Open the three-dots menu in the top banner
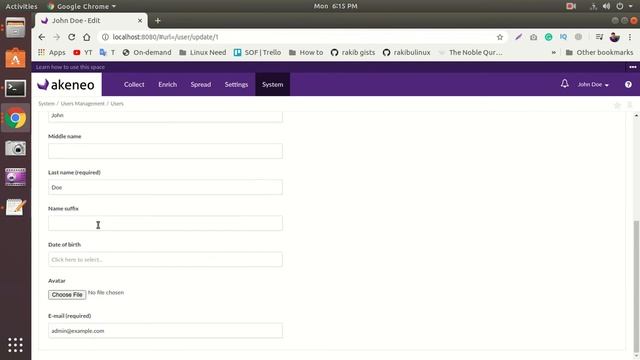Image resolution: width=640 pixels, height=360 pixels. point(633,67)
